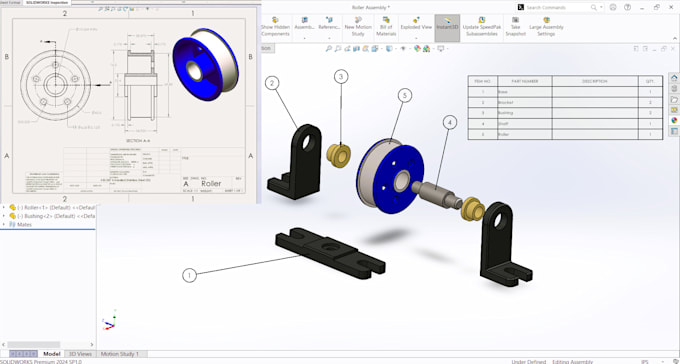This screenshot has height=364, width=680.
Task: Open the Help question mark icon
Action: click(627, 7)
